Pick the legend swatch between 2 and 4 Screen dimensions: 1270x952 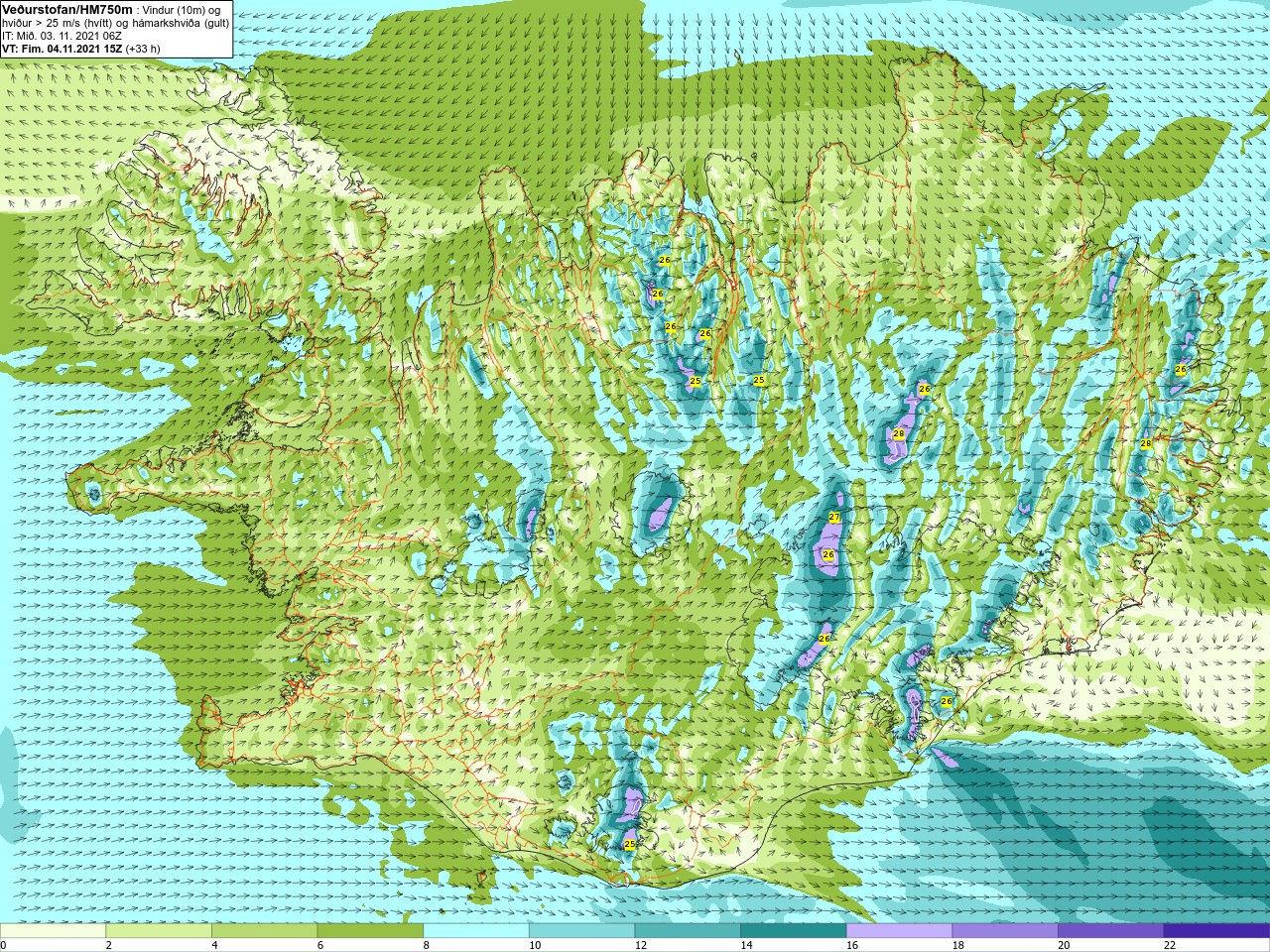[159, 931]
